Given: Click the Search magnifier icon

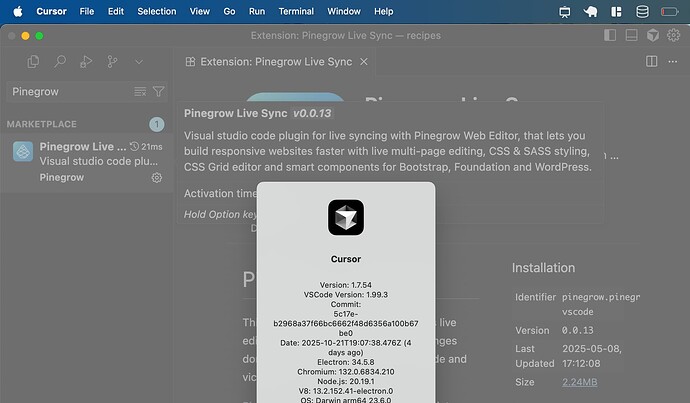Looking at the screenshot, I should [61, 62].
